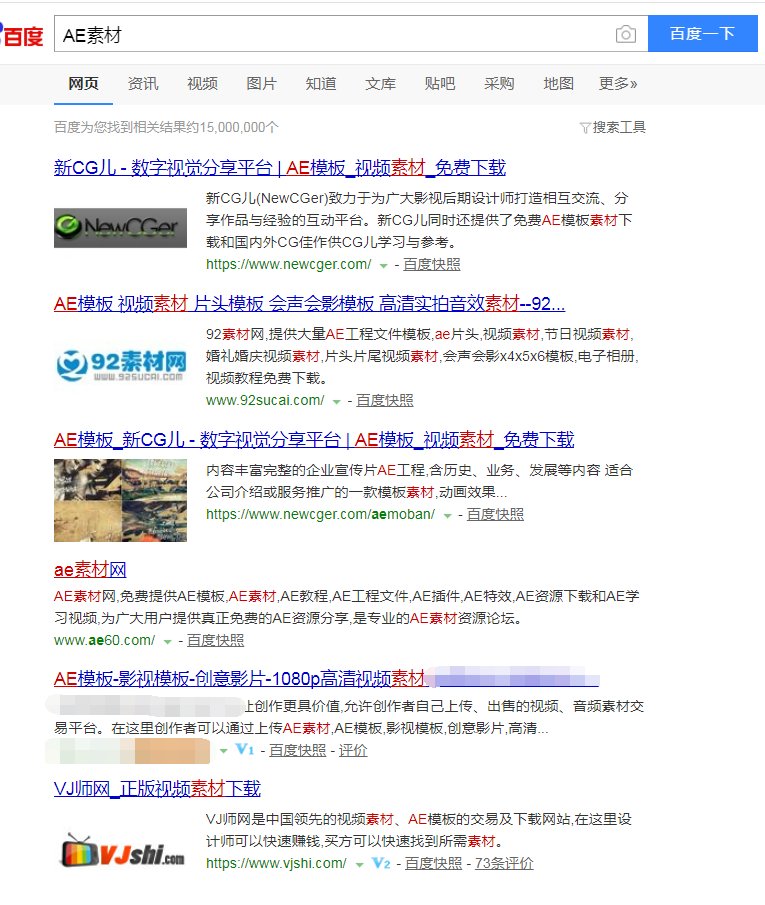The width and height of the screenshot is (765, 905).
Task: Open the ae素材网 result title
Action: 90,570
